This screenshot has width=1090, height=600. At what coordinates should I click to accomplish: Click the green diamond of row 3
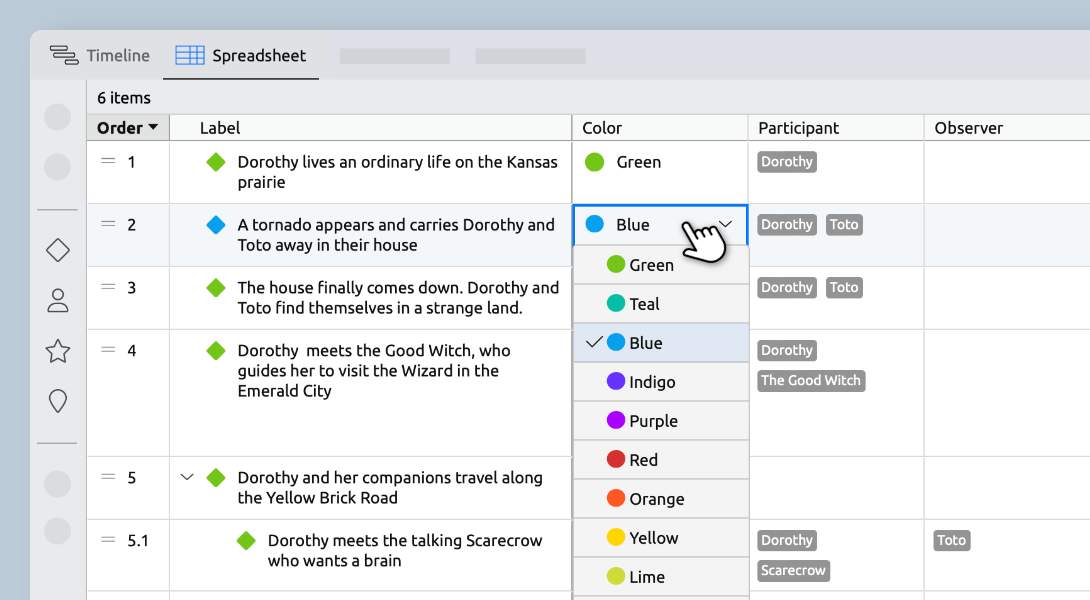coord(216,287)
